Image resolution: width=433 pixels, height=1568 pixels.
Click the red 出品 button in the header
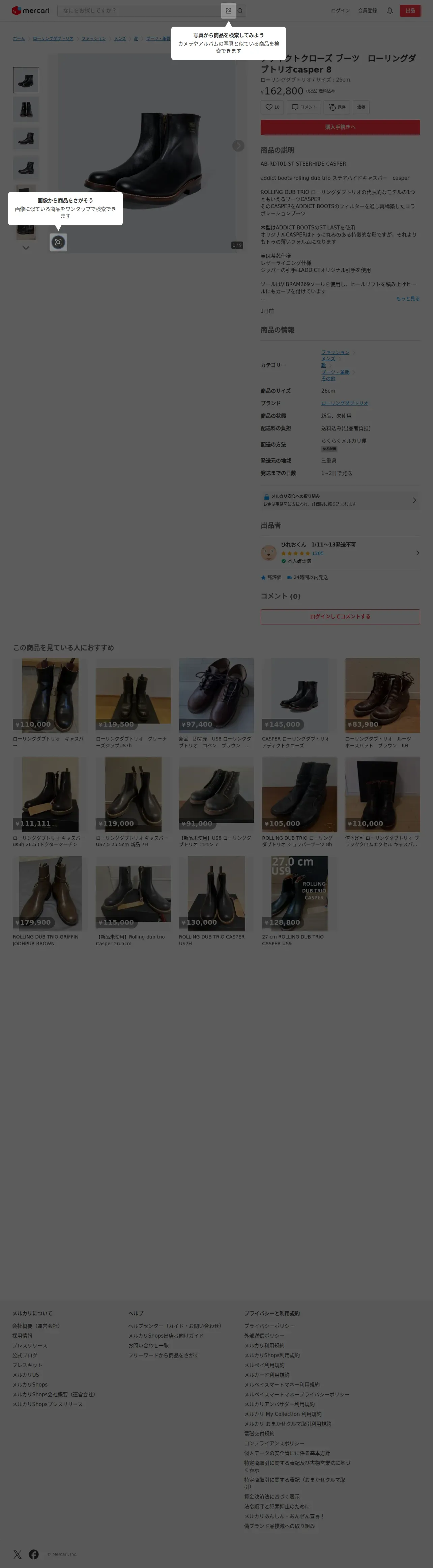(410, 10)
